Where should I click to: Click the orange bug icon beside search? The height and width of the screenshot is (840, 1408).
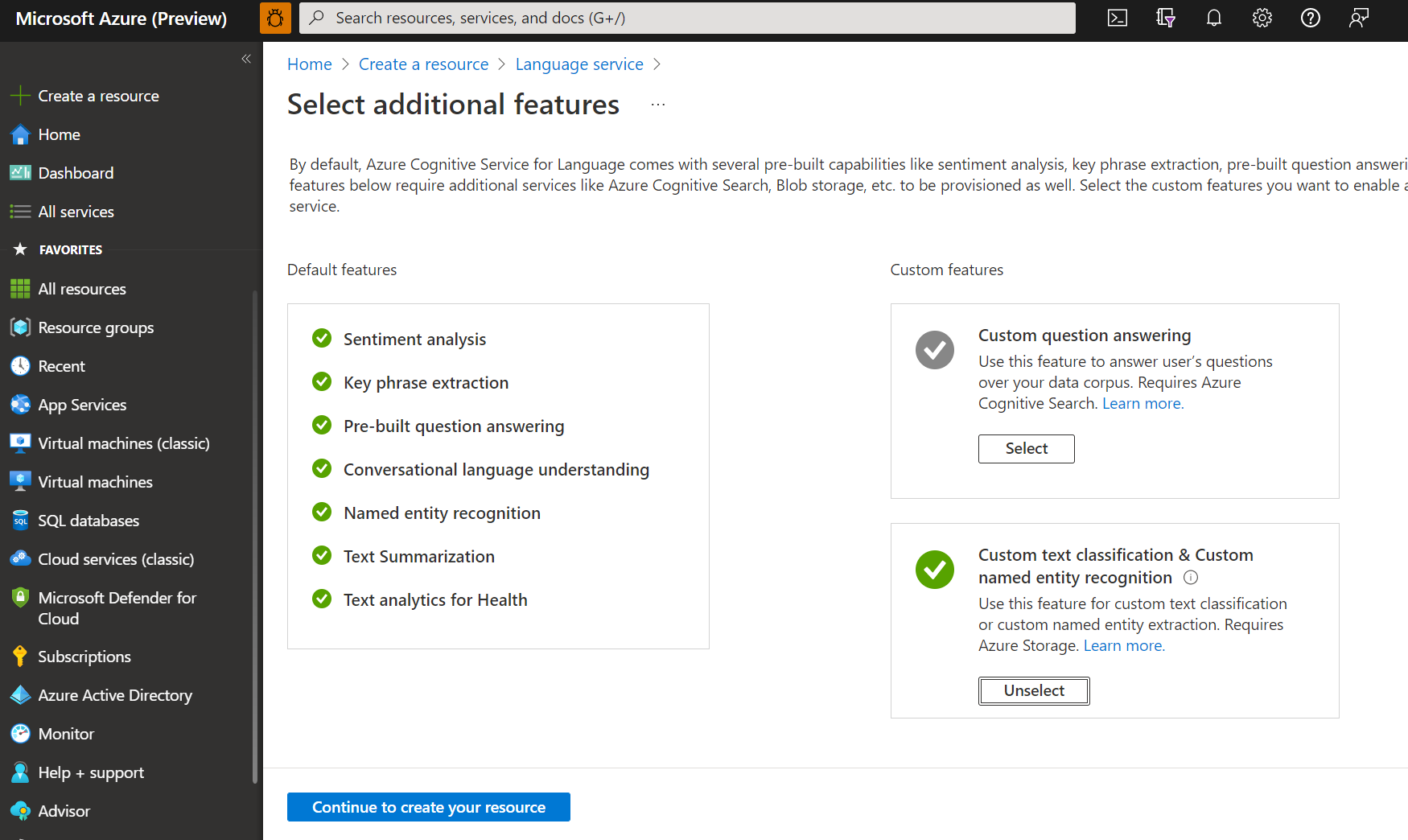click(x=275, y=17)
